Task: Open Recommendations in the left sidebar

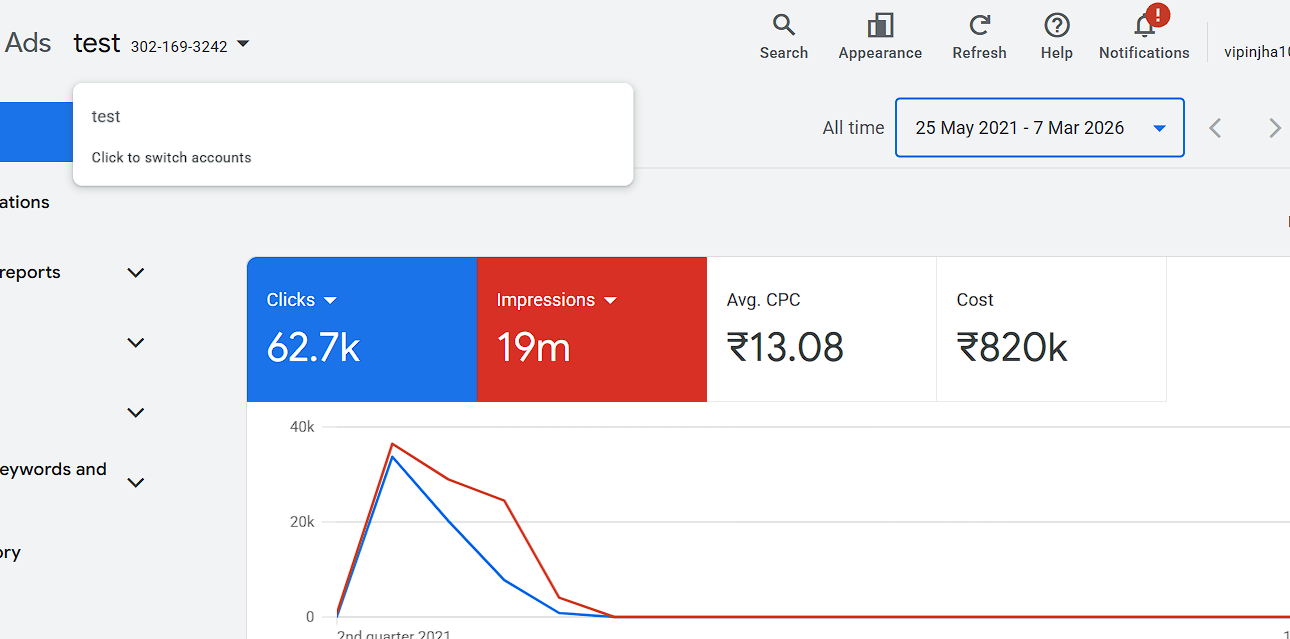Action: 25,202
